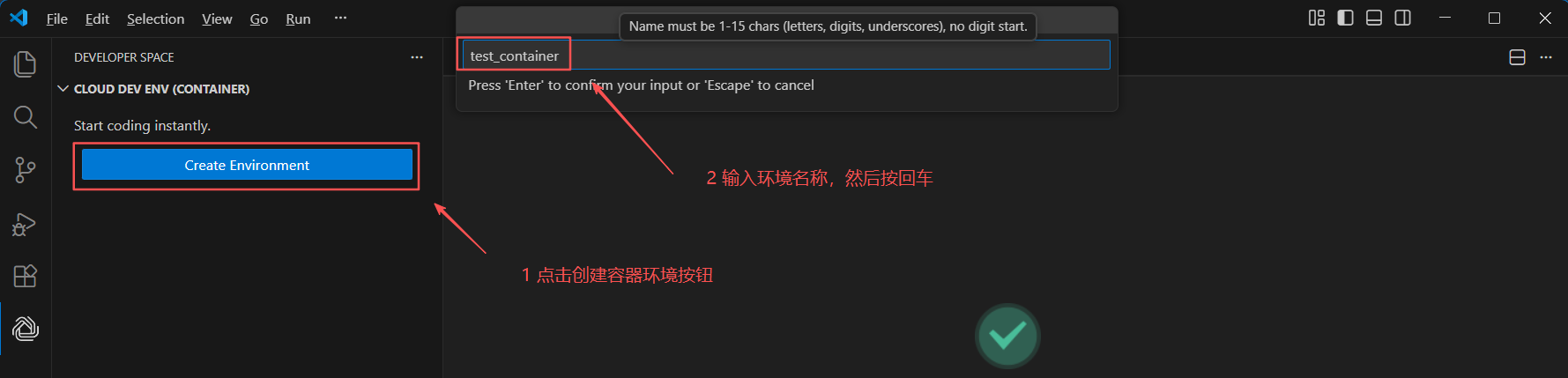Open the File menu
Screen dimensions: 1568x378
(x=57, y=19)
